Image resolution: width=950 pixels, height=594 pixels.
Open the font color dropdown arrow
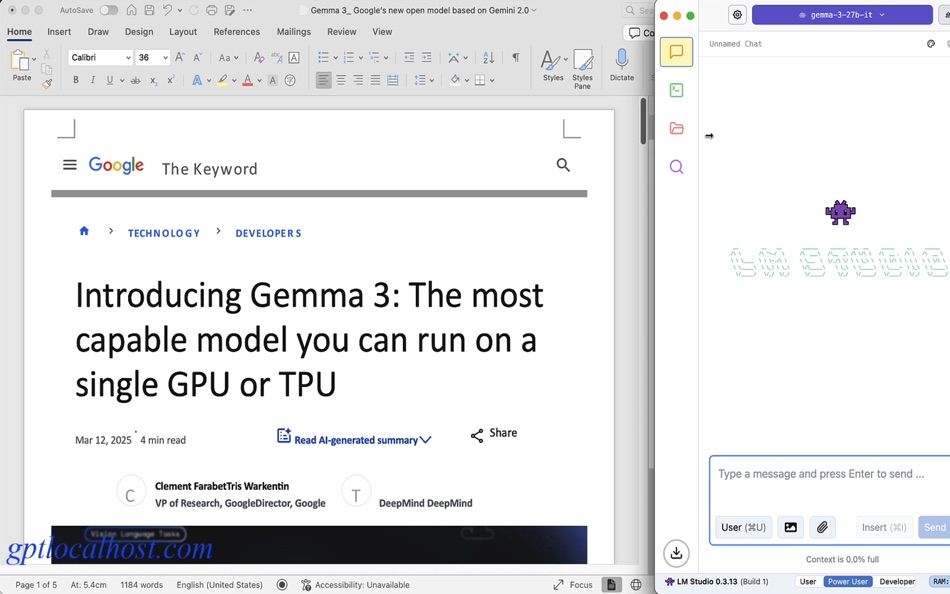259,80
